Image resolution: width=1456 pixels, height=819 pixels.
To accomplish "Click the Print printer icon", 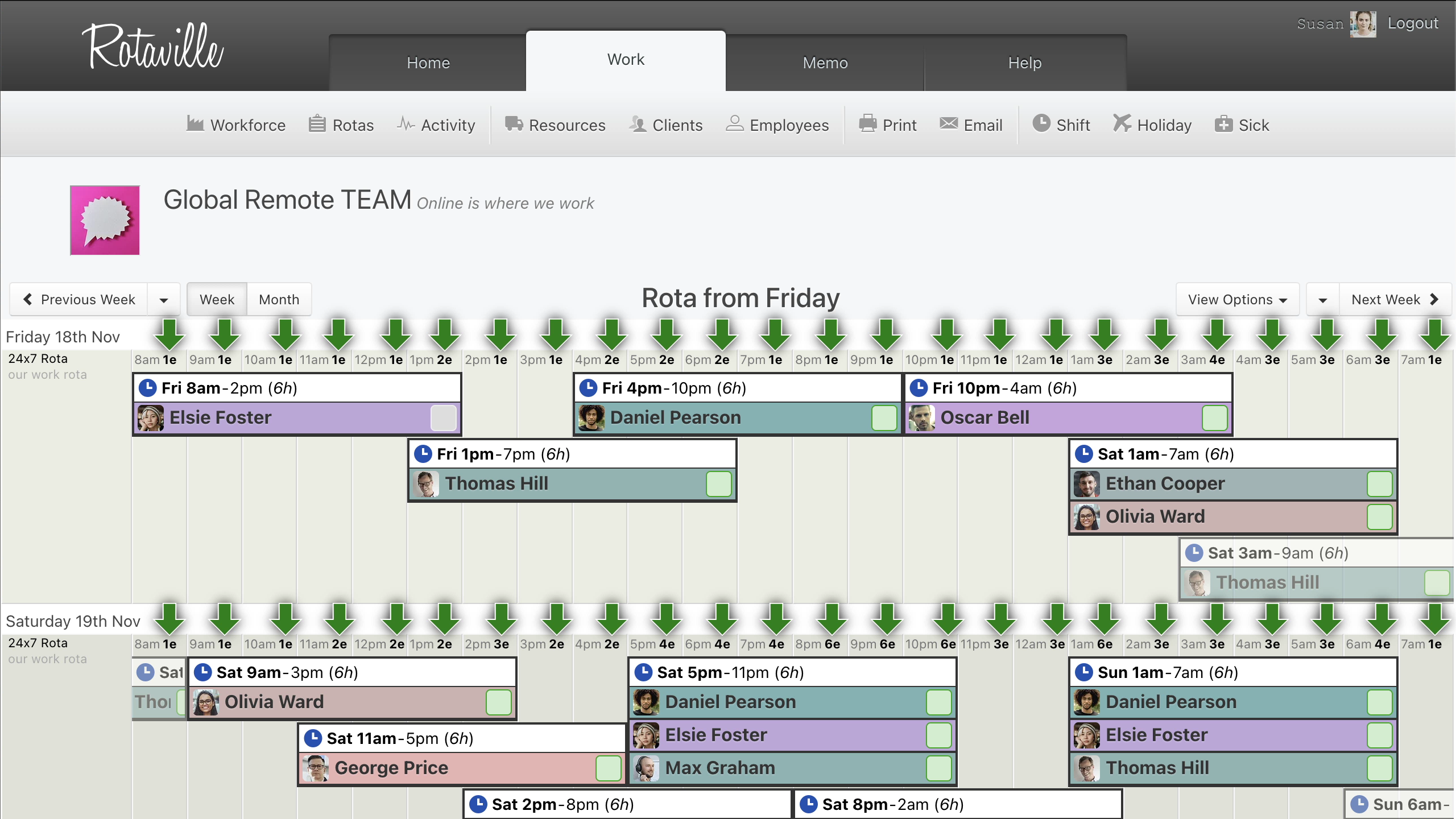I will pyautogui.click(x=868, y=123).
